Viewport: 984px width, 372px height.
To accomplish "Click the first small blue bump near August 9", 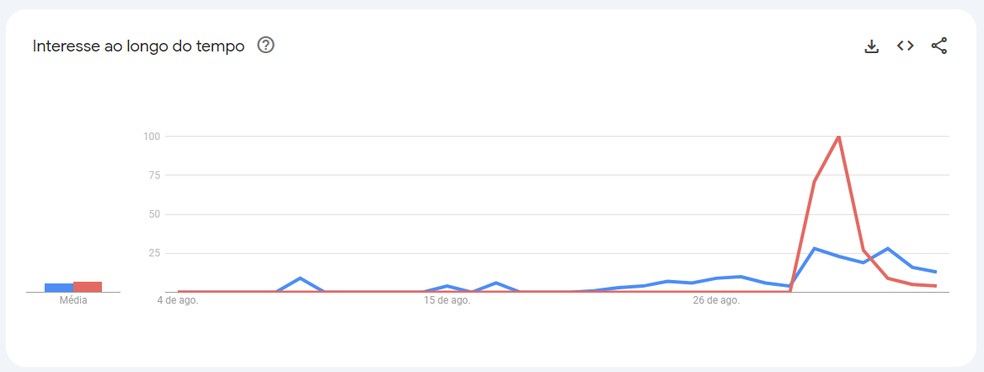I will [x=301, y=278].
